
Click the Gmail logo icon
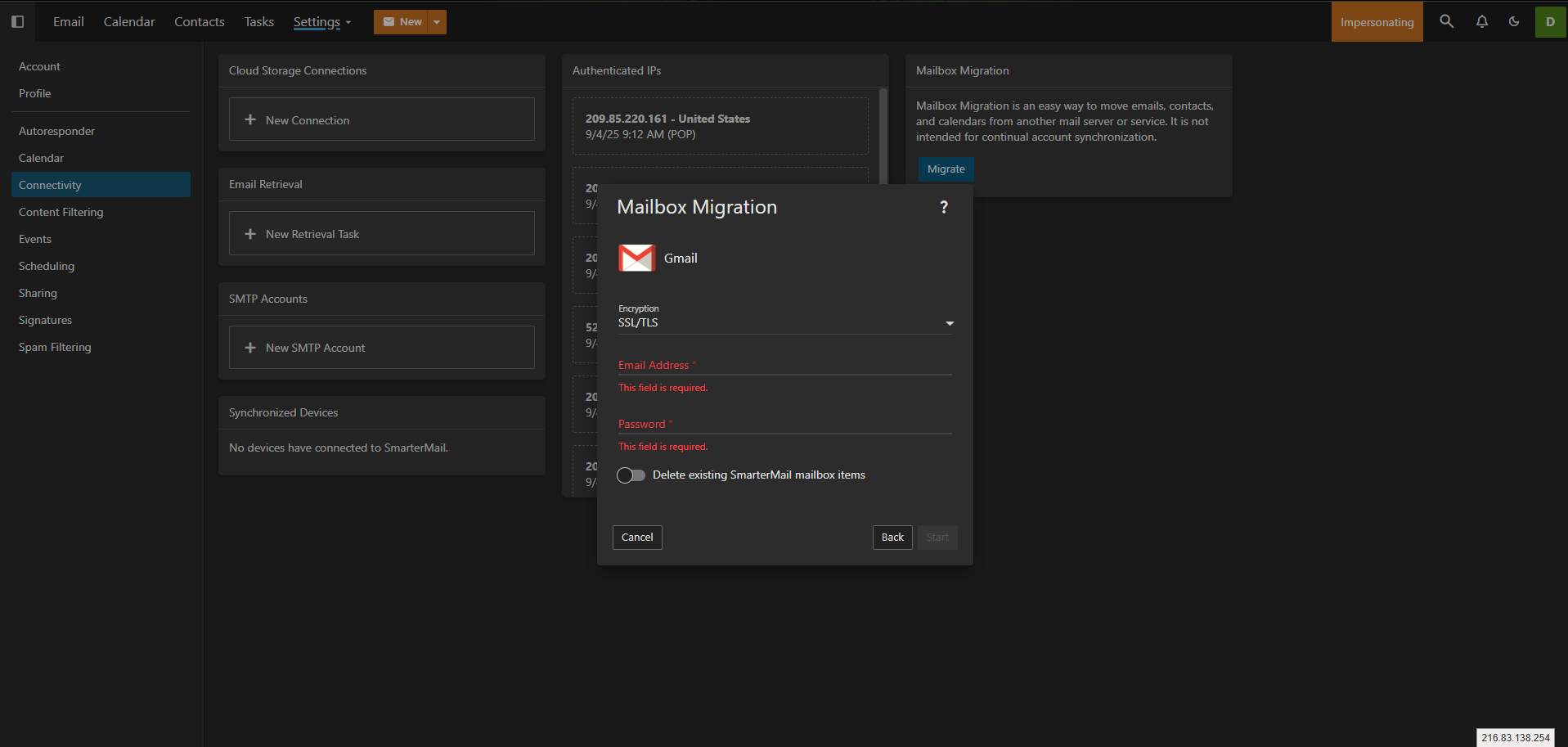(x=636, y=258)
